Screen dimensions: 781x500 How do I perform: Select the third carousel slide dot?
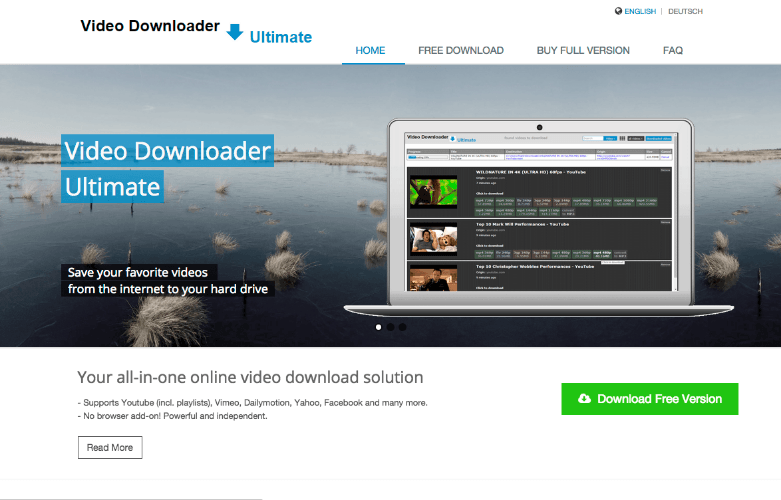click(x=402, y=327)
